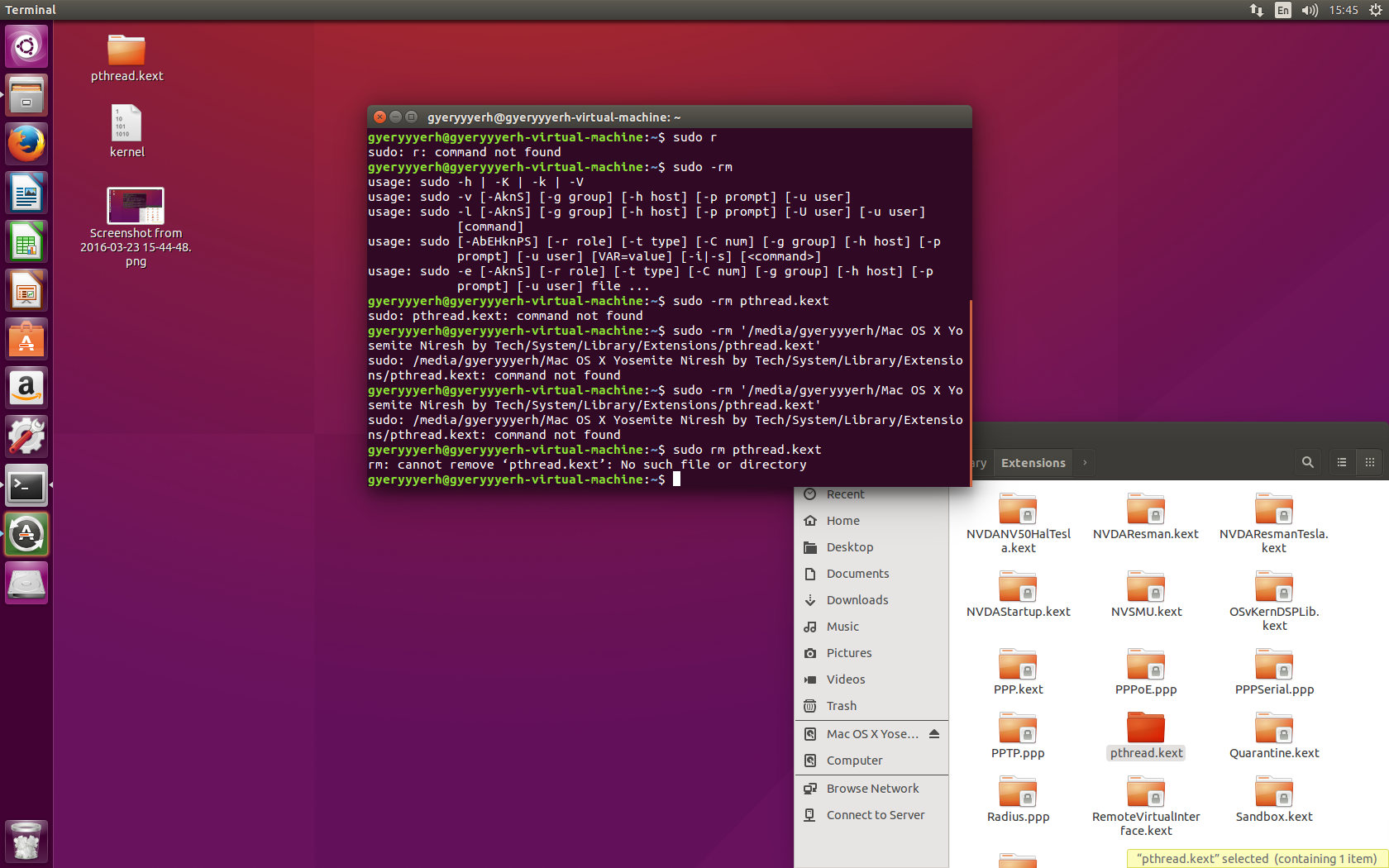
Task: Open the En keyboard layout indicator
Action: click(1283, 10)
